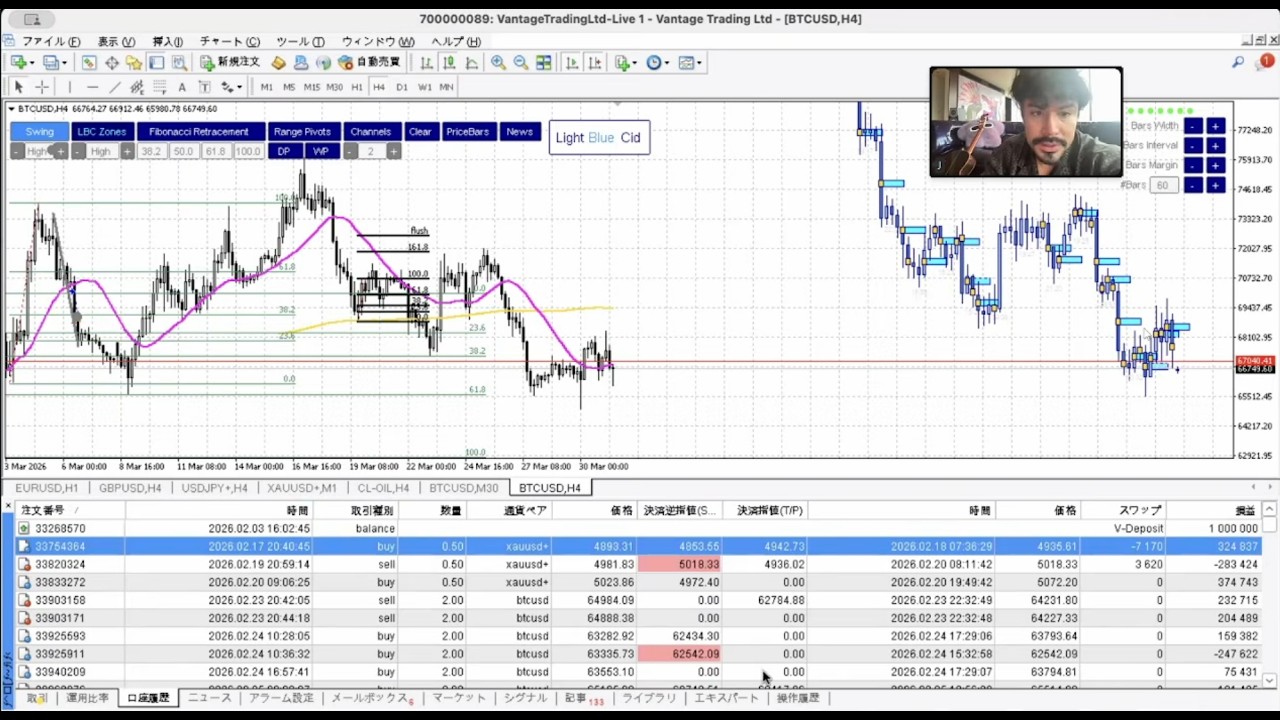Click the history table vertical scrollbar
This screenshot has height=720, width=1280.
tap(1270, 595)
